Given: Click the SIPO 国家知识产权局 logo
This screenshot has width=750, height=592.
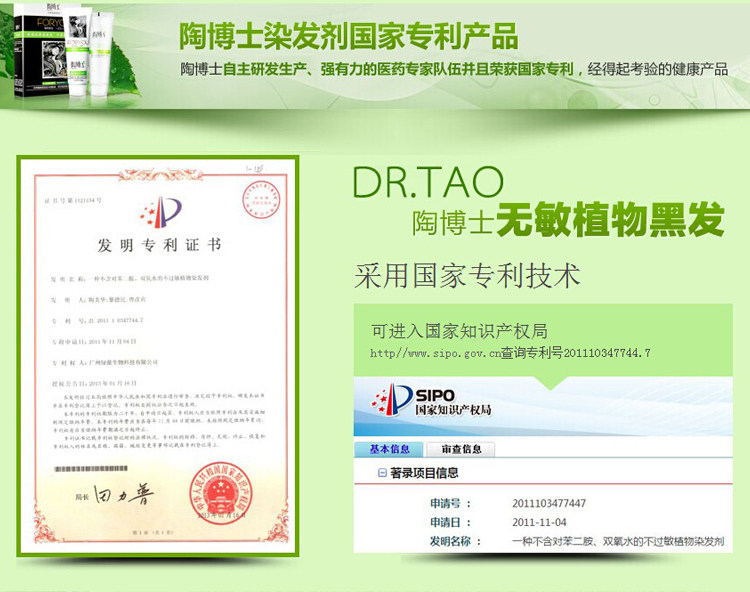Looking at the screenshot, I should tap(431, 401).
